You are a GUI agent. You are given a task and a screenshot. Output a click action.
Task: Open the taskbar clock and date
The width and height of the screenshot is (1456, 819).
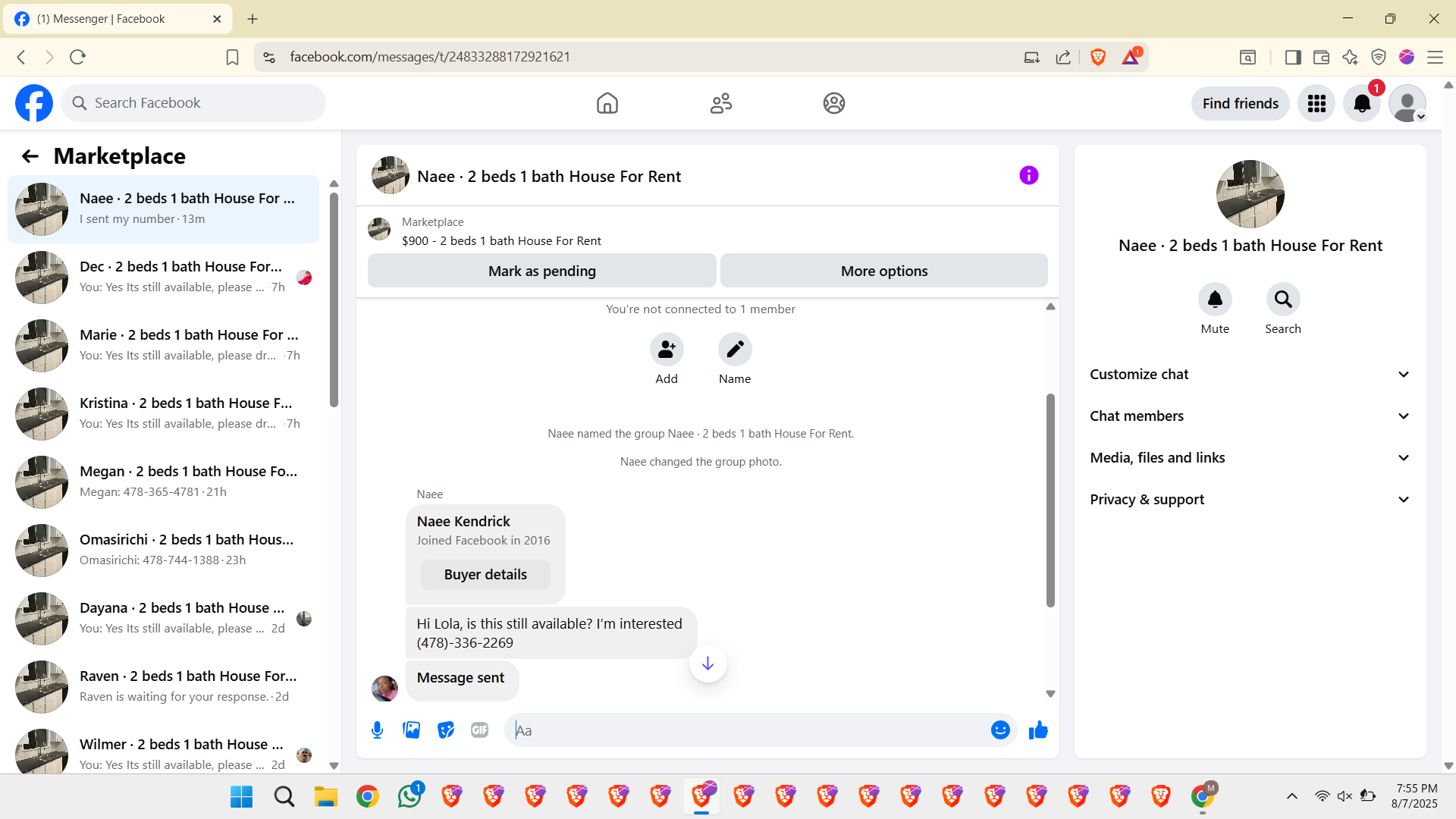click(x=1415, y=796)
